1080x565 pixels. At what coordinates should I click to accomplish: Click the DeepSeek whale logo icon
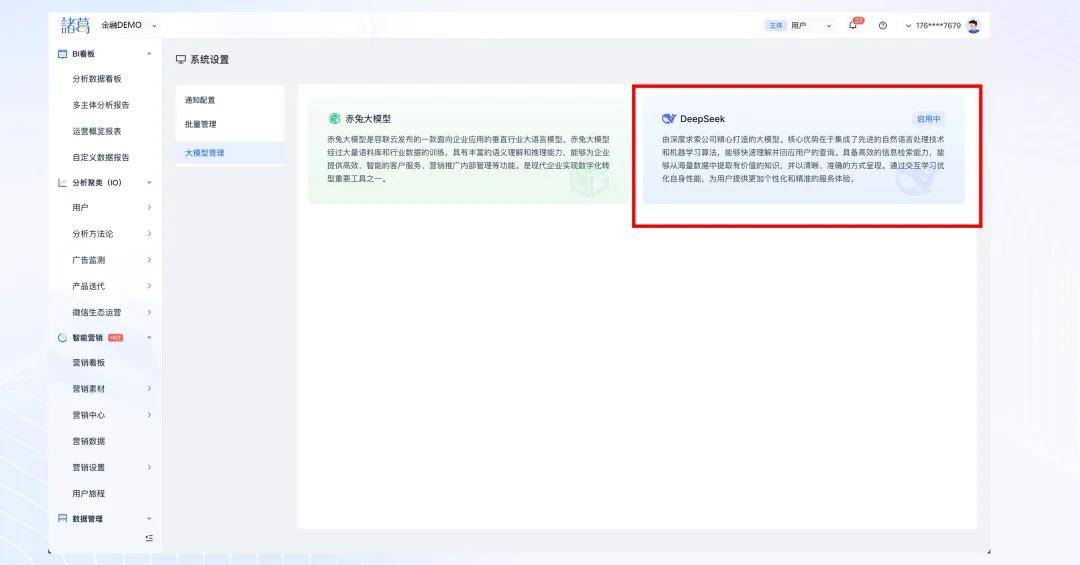click(x=669, y=119)
